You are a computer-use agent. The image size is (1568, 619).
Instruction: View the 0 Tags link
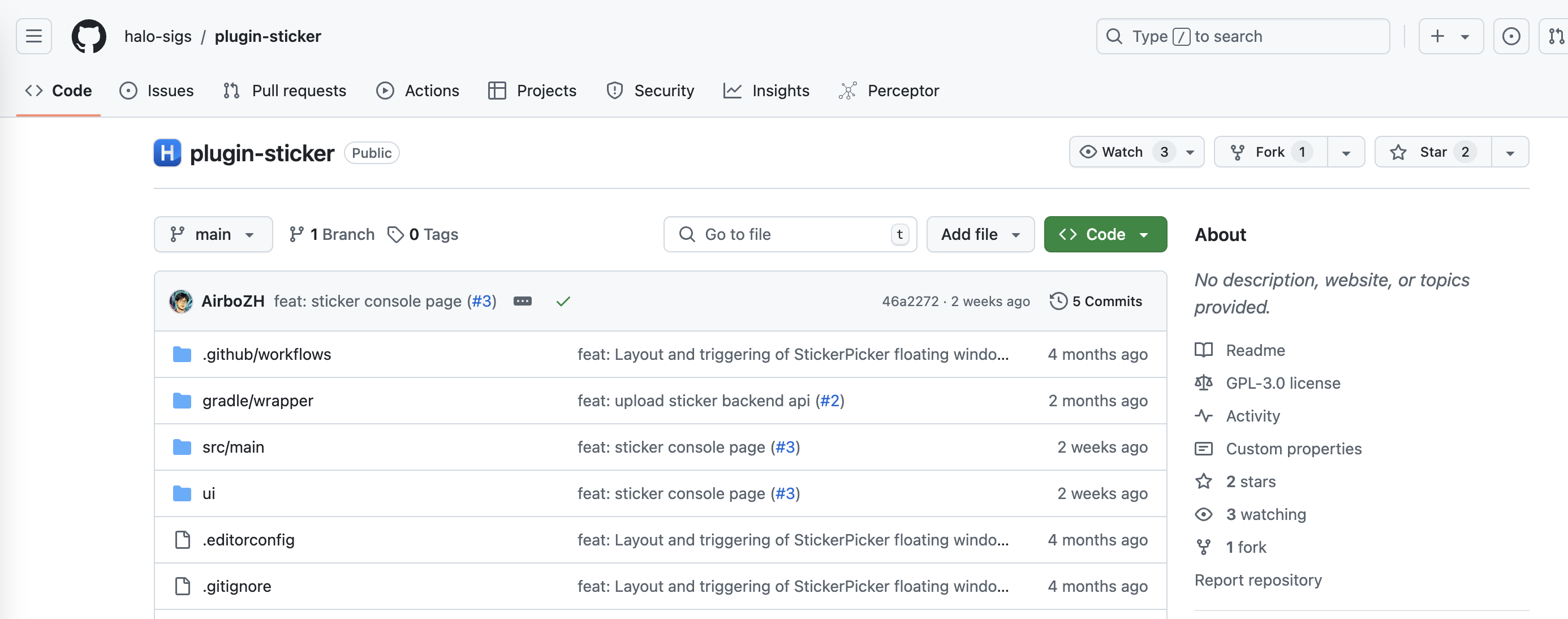423,234
